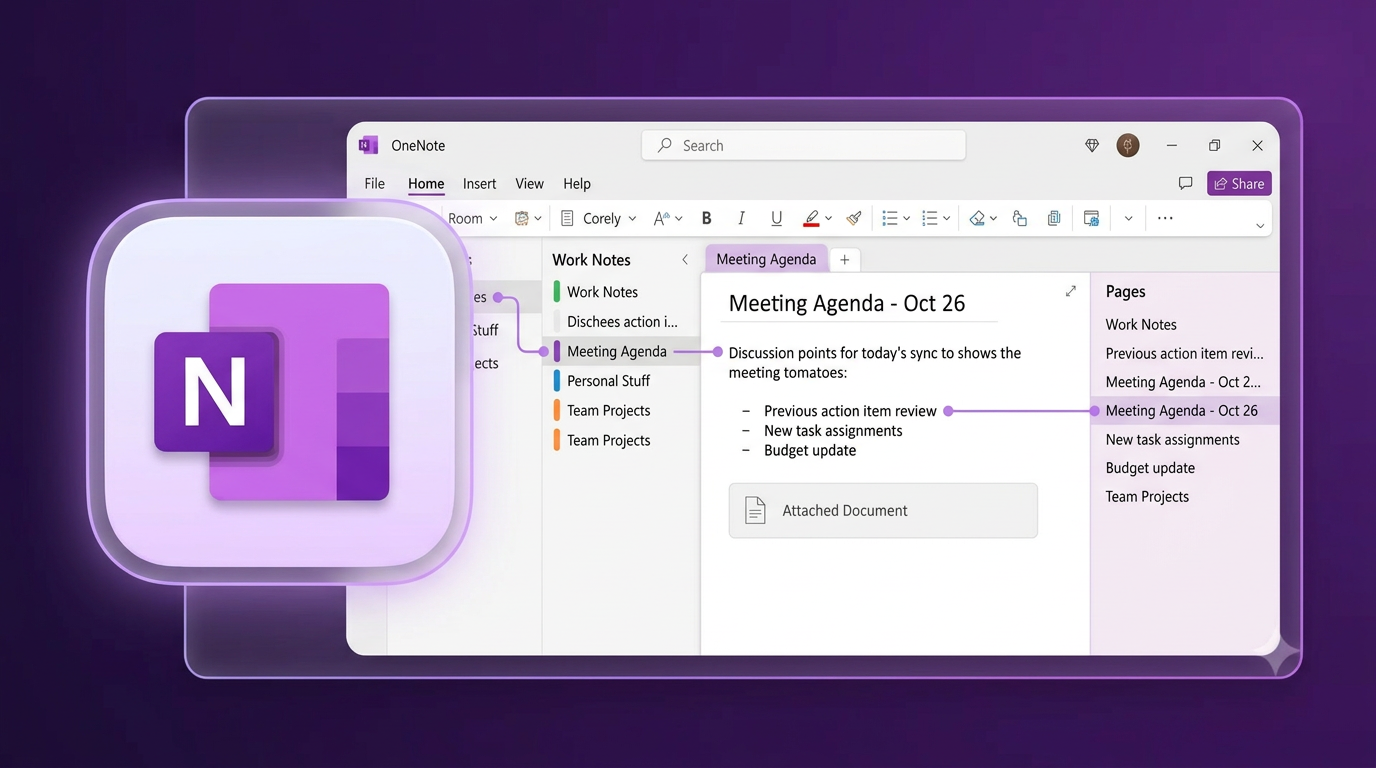The image size is (1376, 768).
Task: Click the Previous action item review bullet
Action: pyautogui.click(x=850, y=411)
